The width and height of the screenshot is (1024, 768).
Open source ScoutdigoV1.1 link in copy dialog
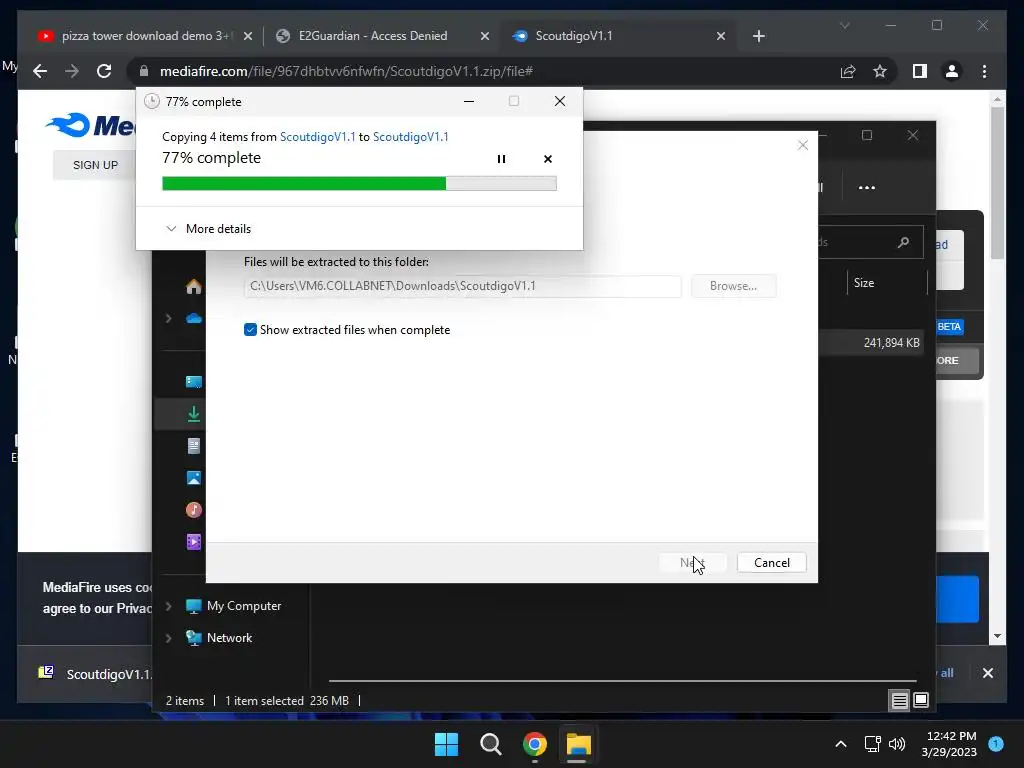pos(317,136)
